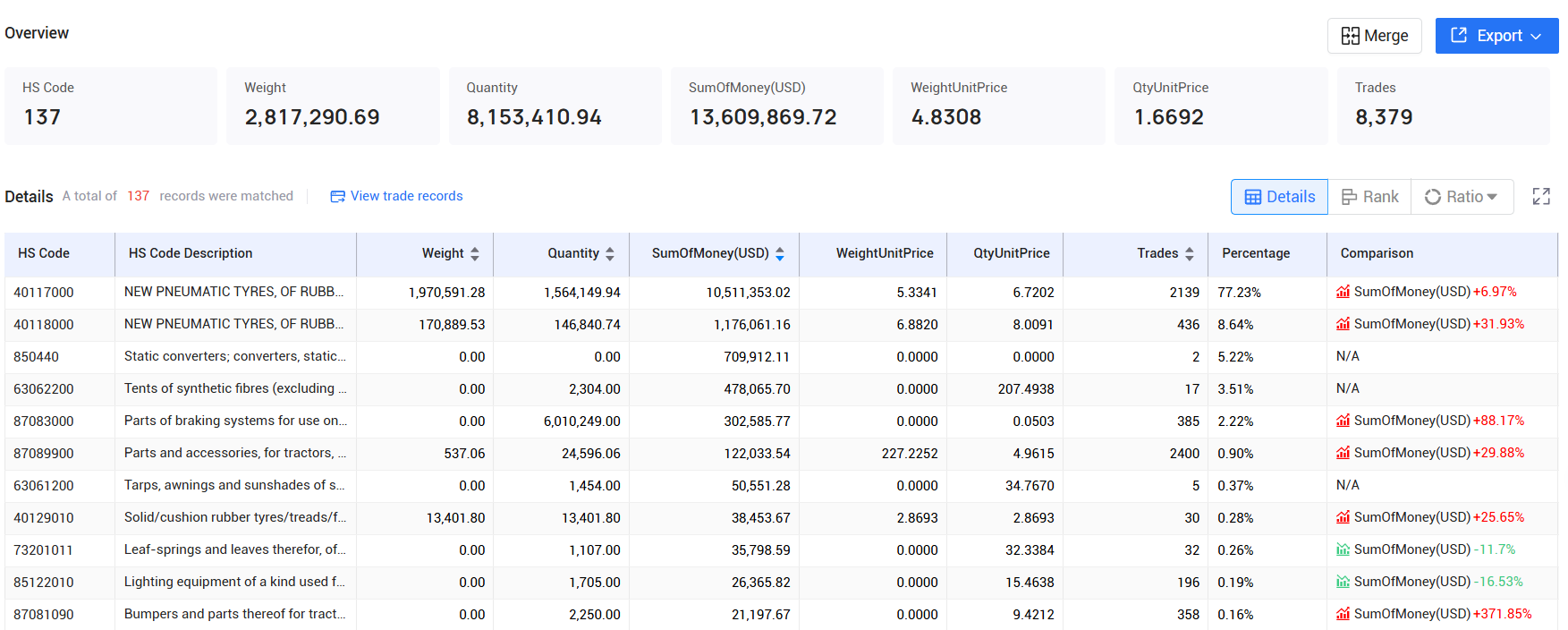
Task: Click chart icon for 40118000 comparison
Action: [1343, 324]
